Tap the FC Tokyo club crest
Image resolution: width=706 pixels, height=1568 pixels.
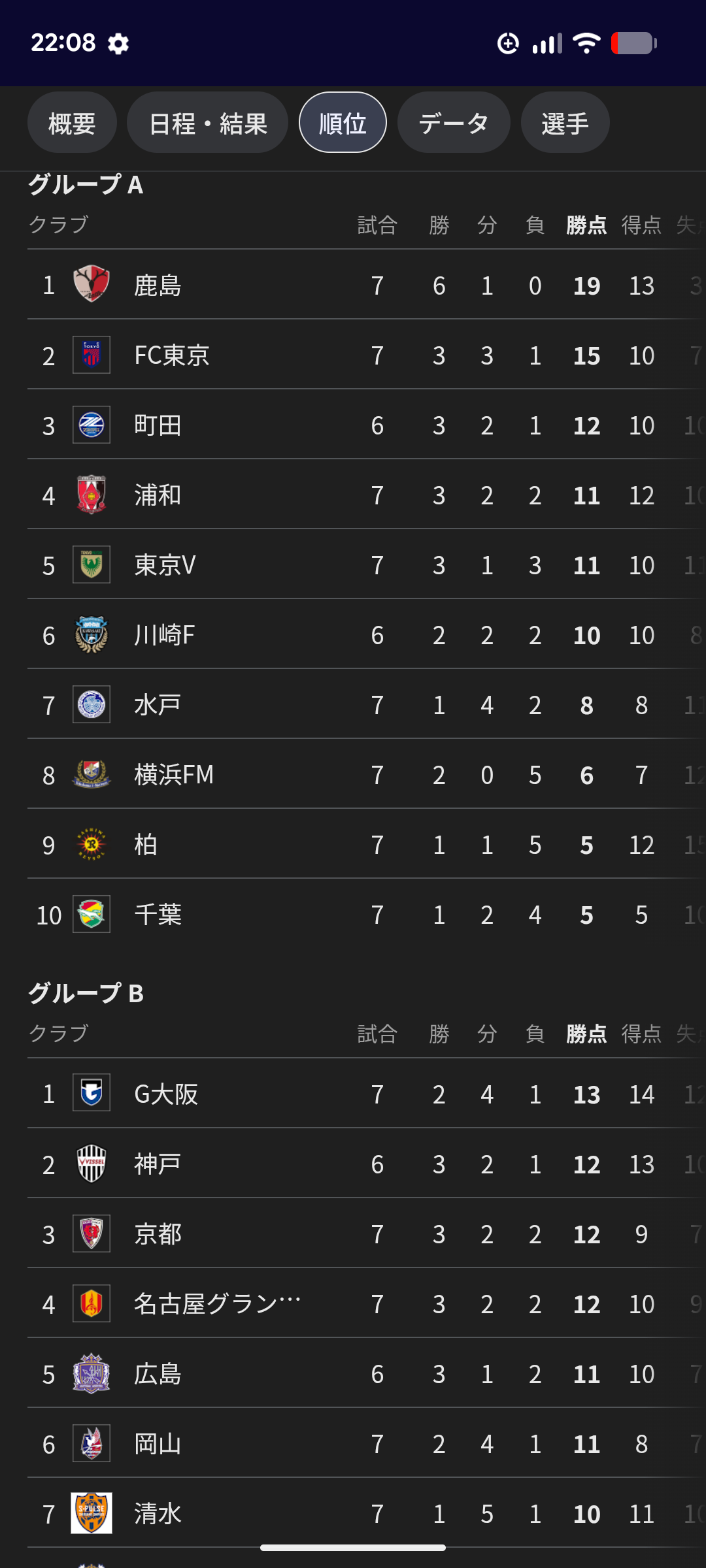[x=91, y=355]
